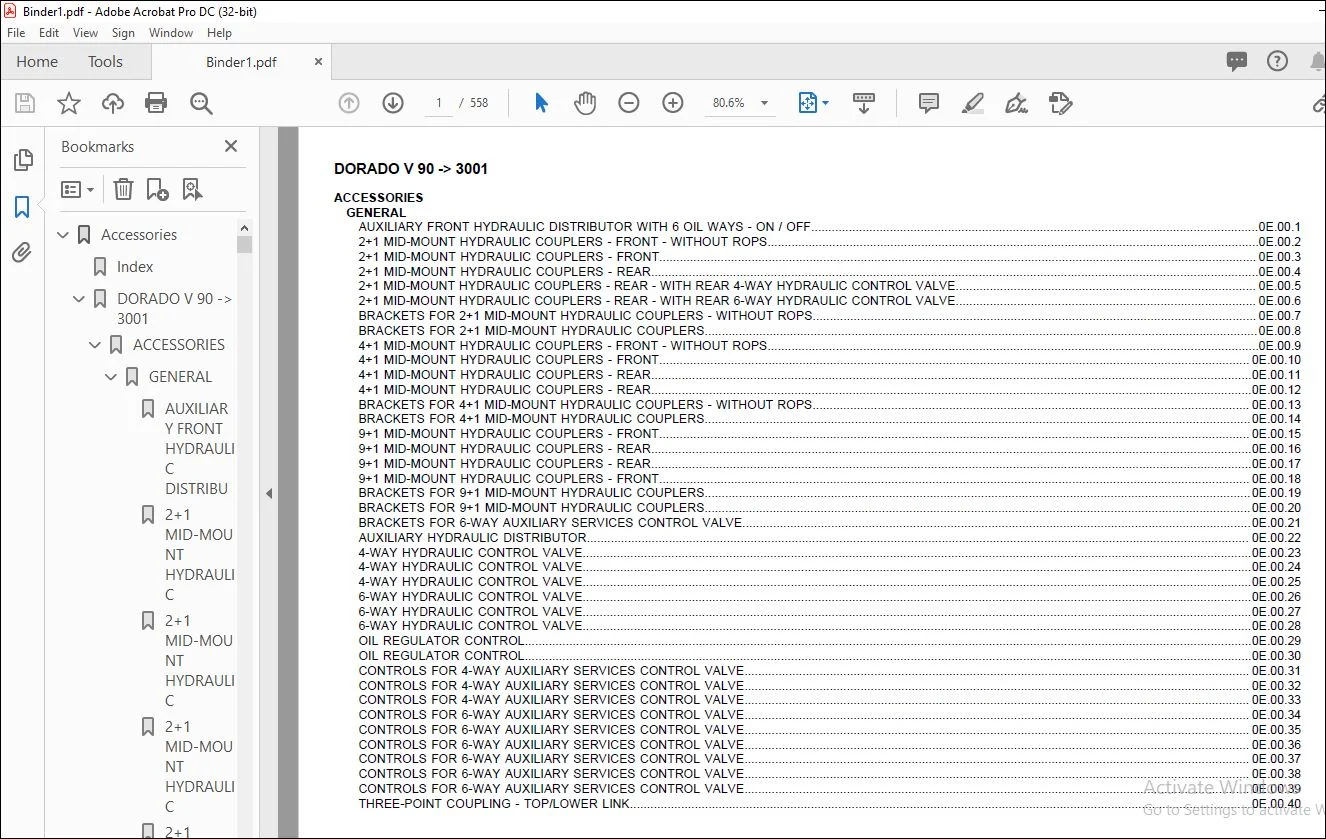Open the File menu
The width and height of the screenshot is (1326, 839).
[16, 33]
